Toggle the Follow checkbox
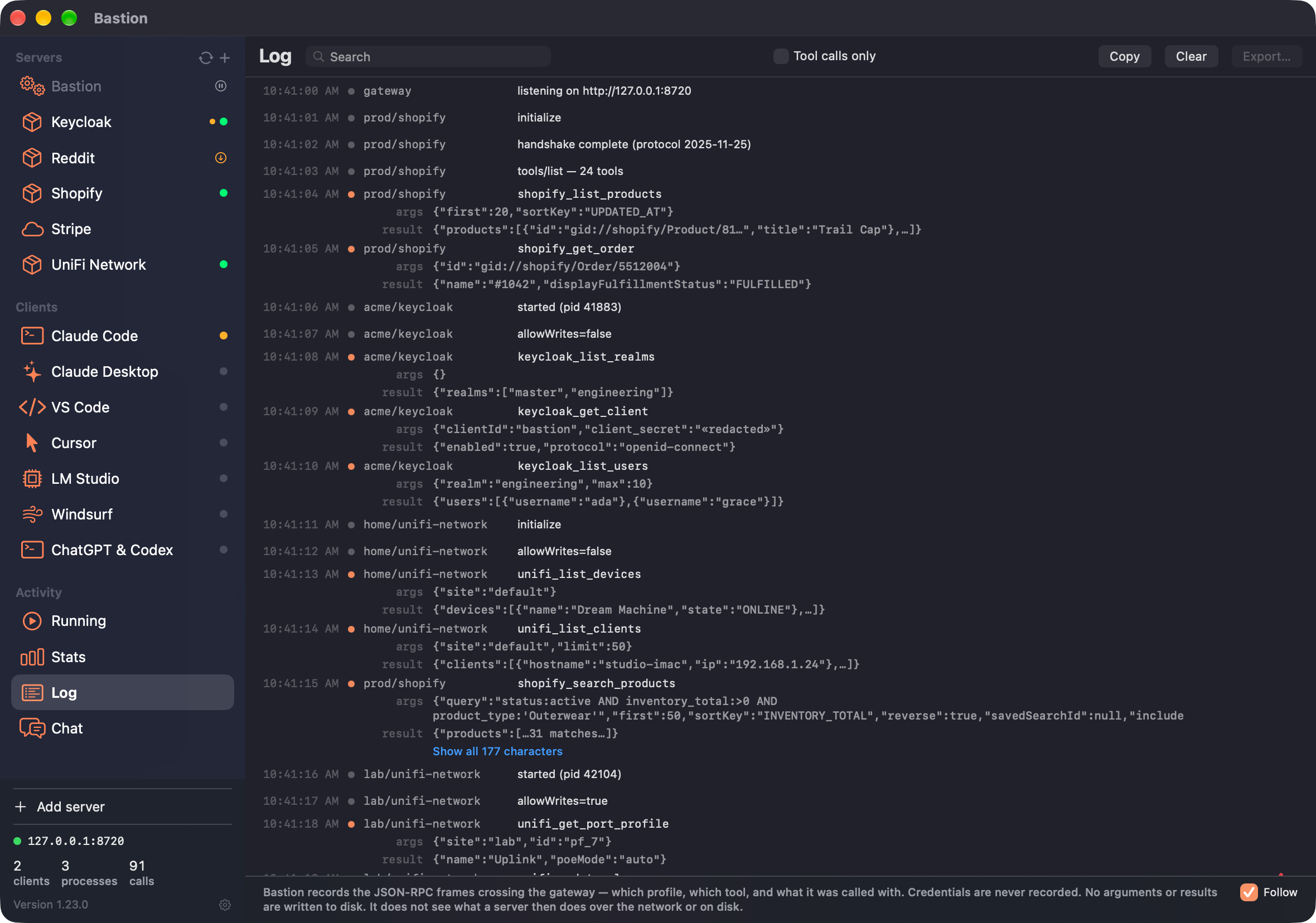 (1249, 892)
